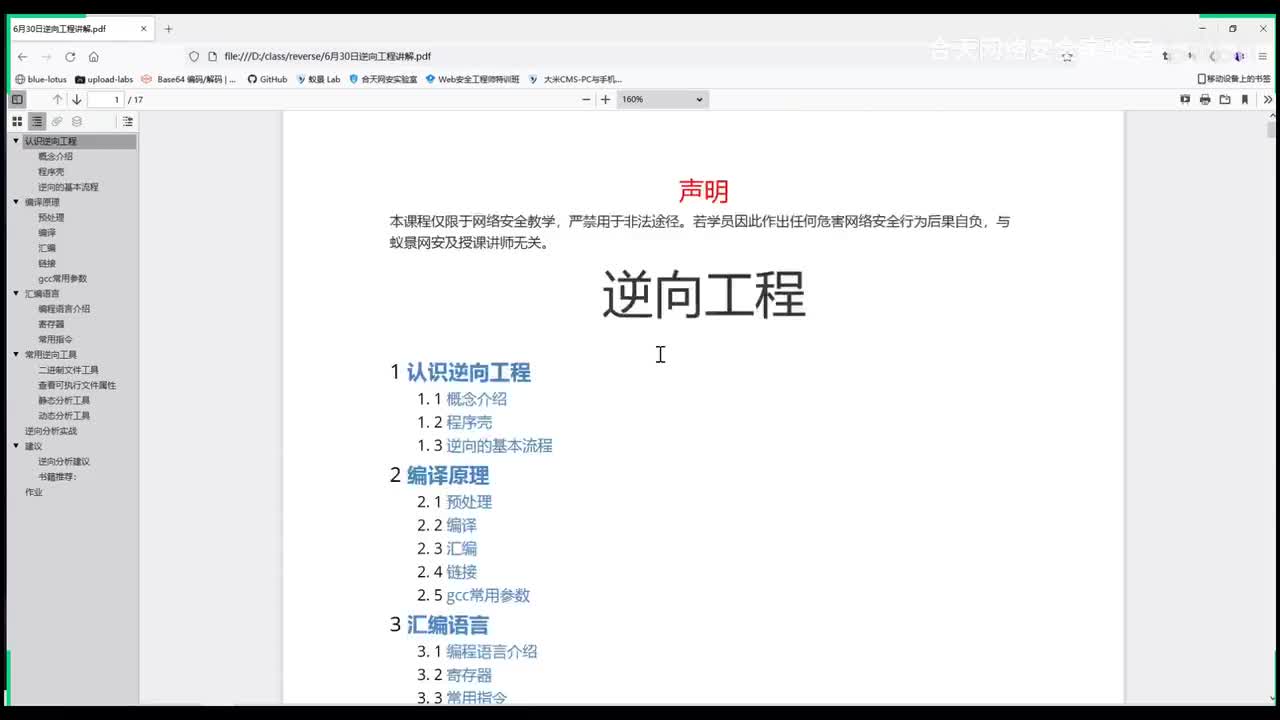Show attachments in sidebar

pos(57,121)
